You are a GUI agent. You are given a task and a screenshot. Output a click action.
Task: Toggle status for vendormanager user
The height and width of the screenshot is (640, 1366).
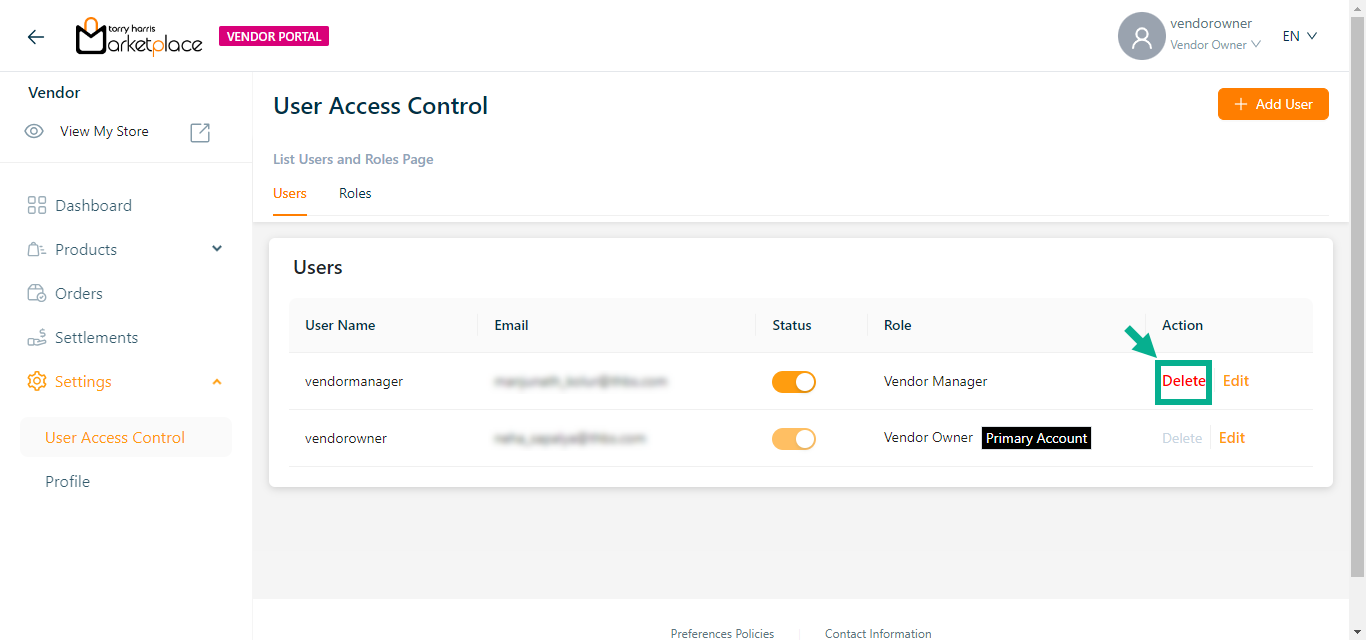click(x=793, y=381)
